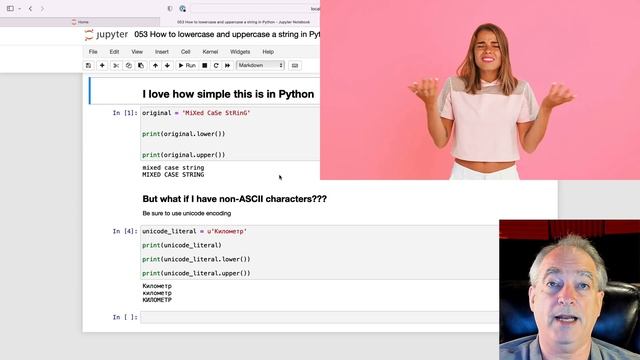
Task: Open the command palette keyboard icon
Action: tap(295, 65)
